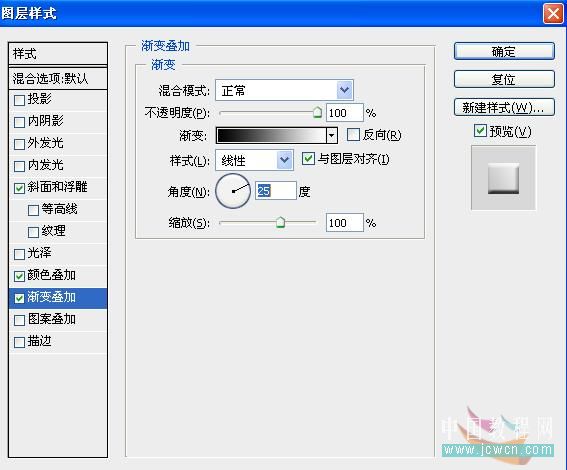Enable the 投影 drop shadow checkbox

pos(19,100)
